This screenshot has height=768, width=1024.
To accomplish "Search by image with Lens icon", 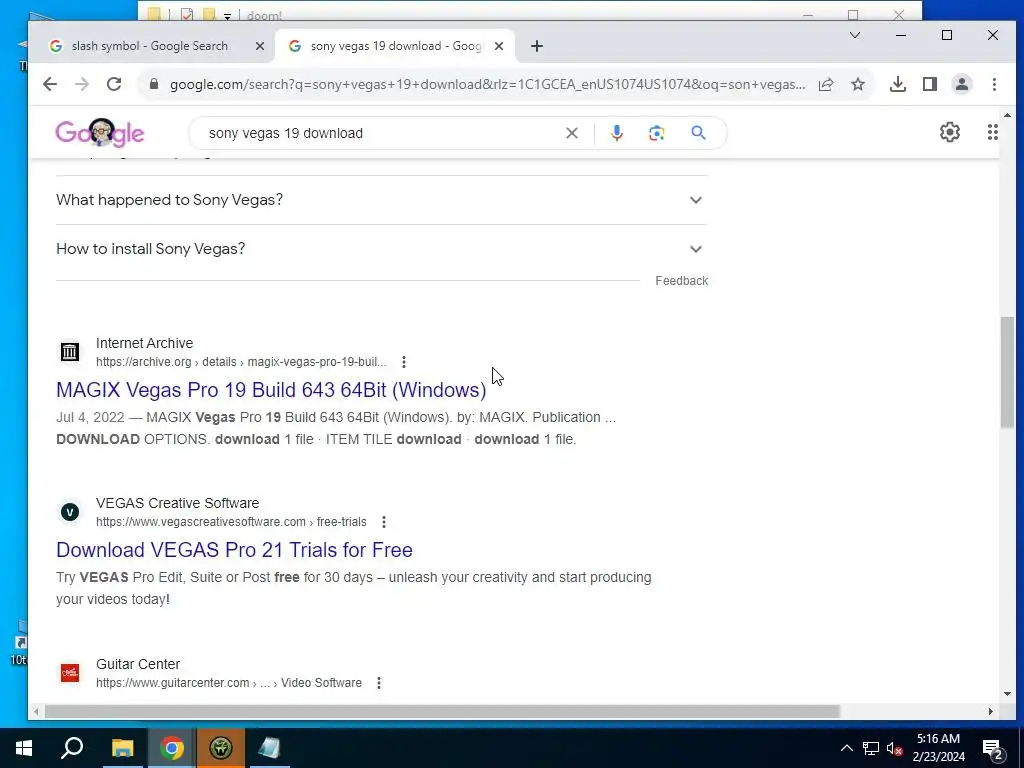I will (656, 133).
